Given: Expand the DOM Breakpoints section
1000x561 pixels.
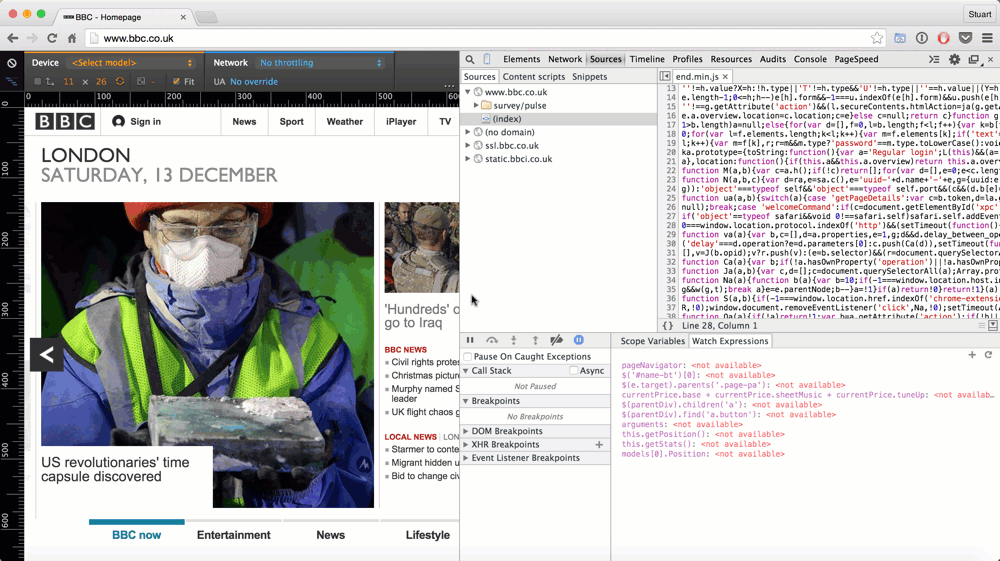Looking at the screenshot, I should tap(466, 432).
